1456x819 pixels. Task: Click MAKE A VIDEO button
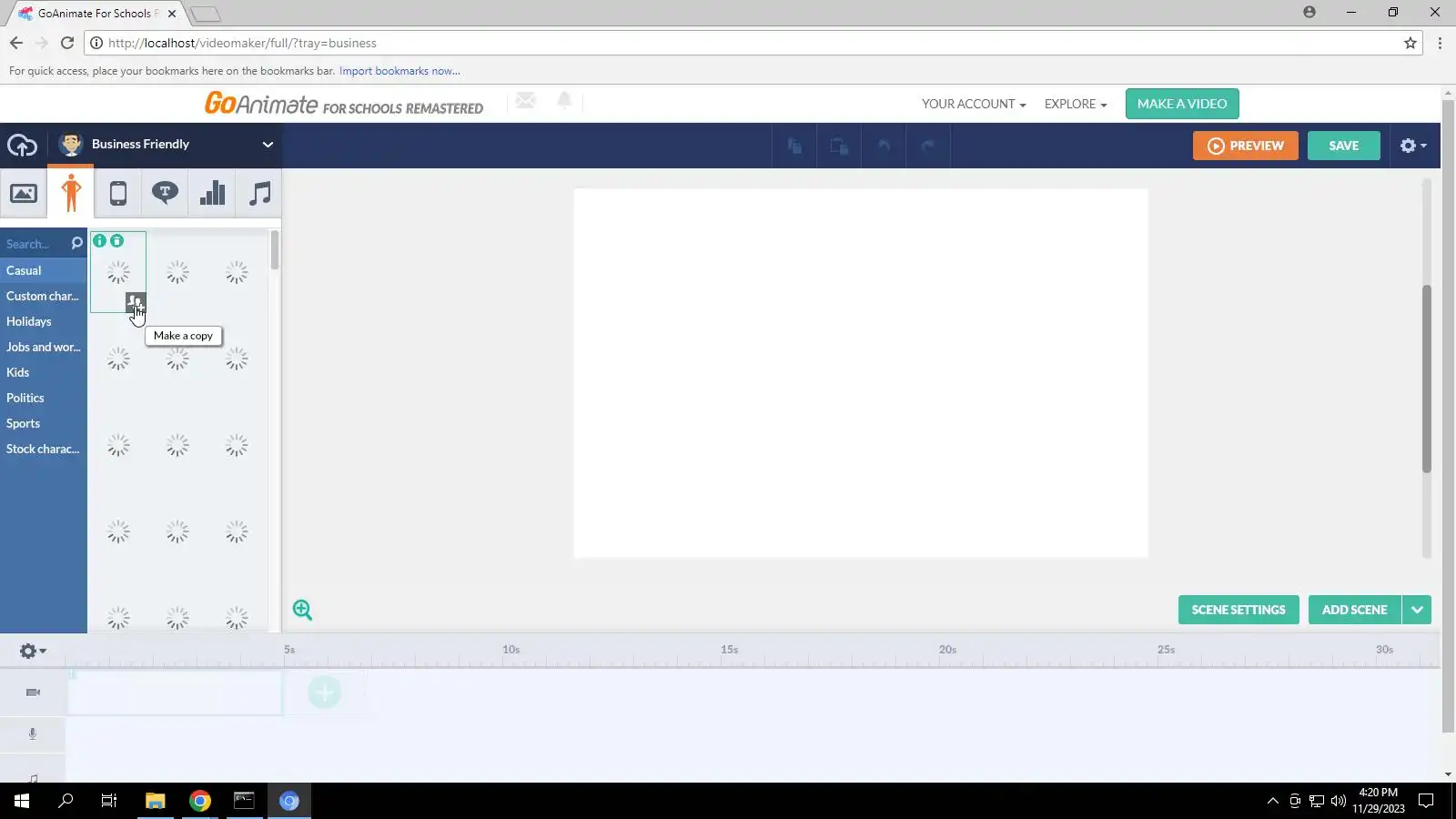[x=1182, y=104]
